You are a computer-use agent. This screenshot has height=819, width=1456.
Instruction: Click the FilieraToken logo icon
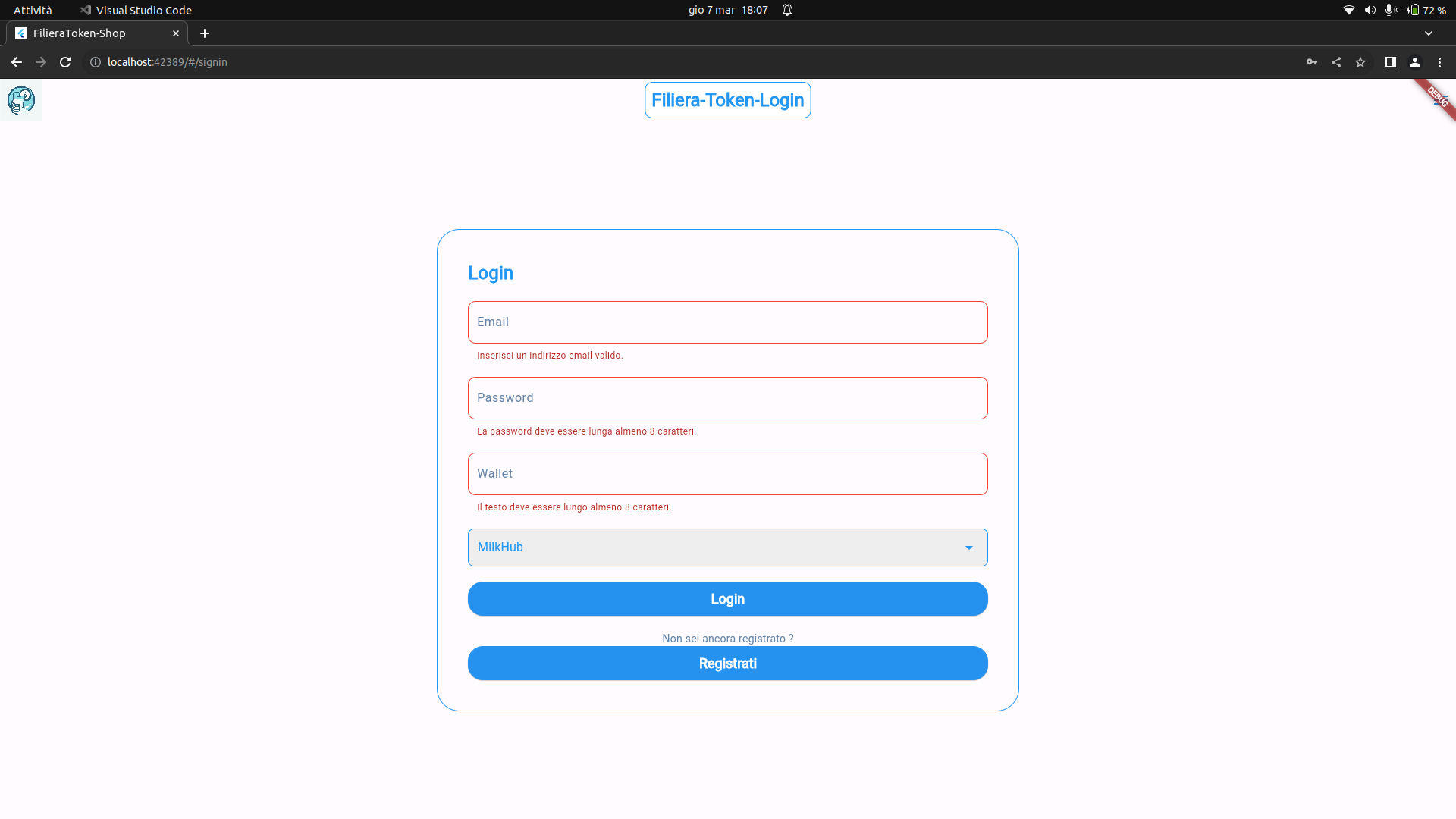coord(21,100)
